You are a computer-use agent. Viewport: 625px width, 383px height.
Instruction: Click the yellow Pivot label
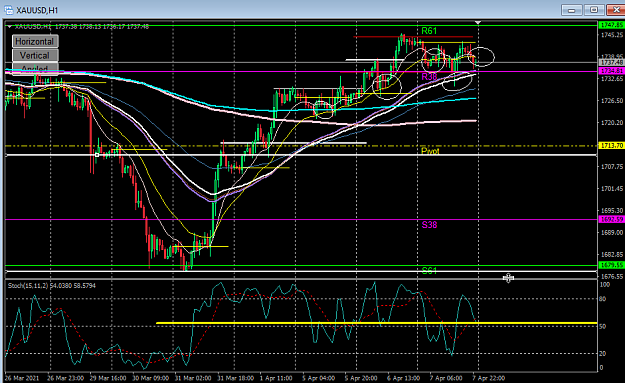tap(430, 151)
